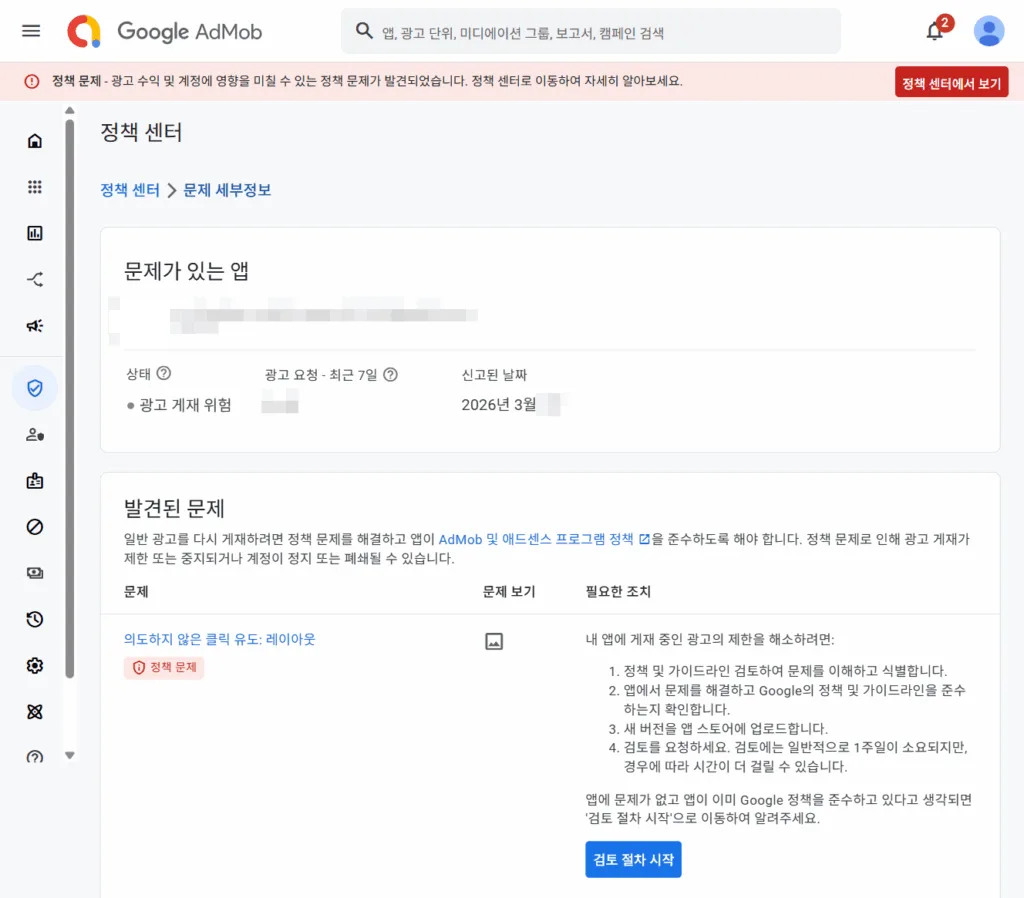1024x898 pixels.
Task: Open change history with the clock icon
Action: coord(35,619)
